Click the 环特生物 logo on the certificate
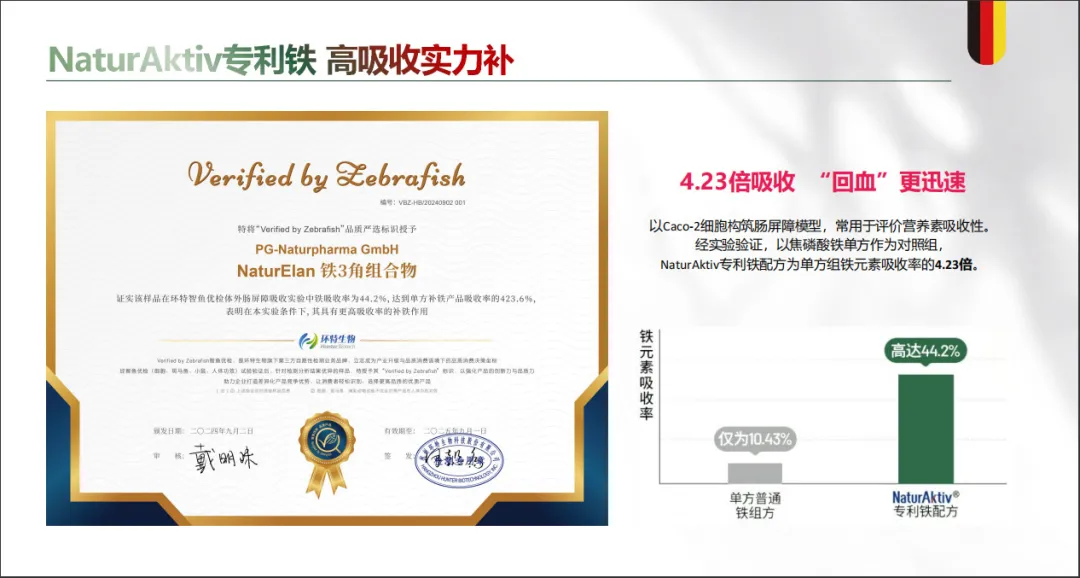Viewport: 1080px width, 578px height. tap(328, 340)
